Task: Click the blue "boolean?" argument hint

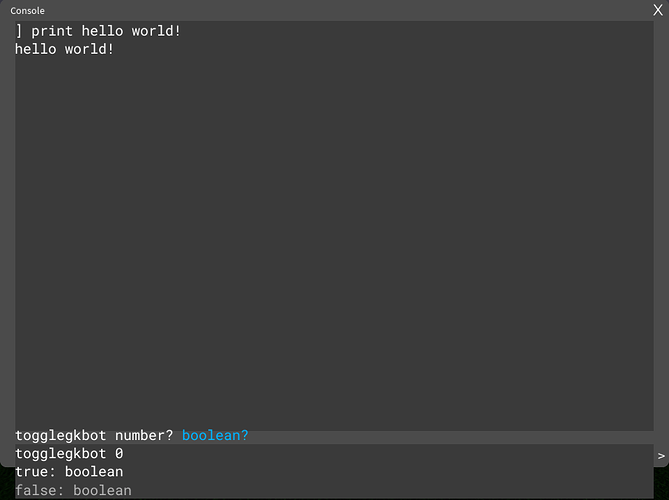Action: (x=215, y=436)
